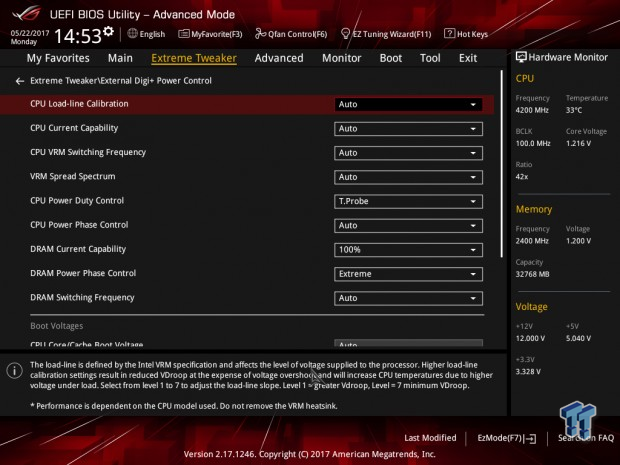Open Hot Keys question mark icon

pos(449,34)
